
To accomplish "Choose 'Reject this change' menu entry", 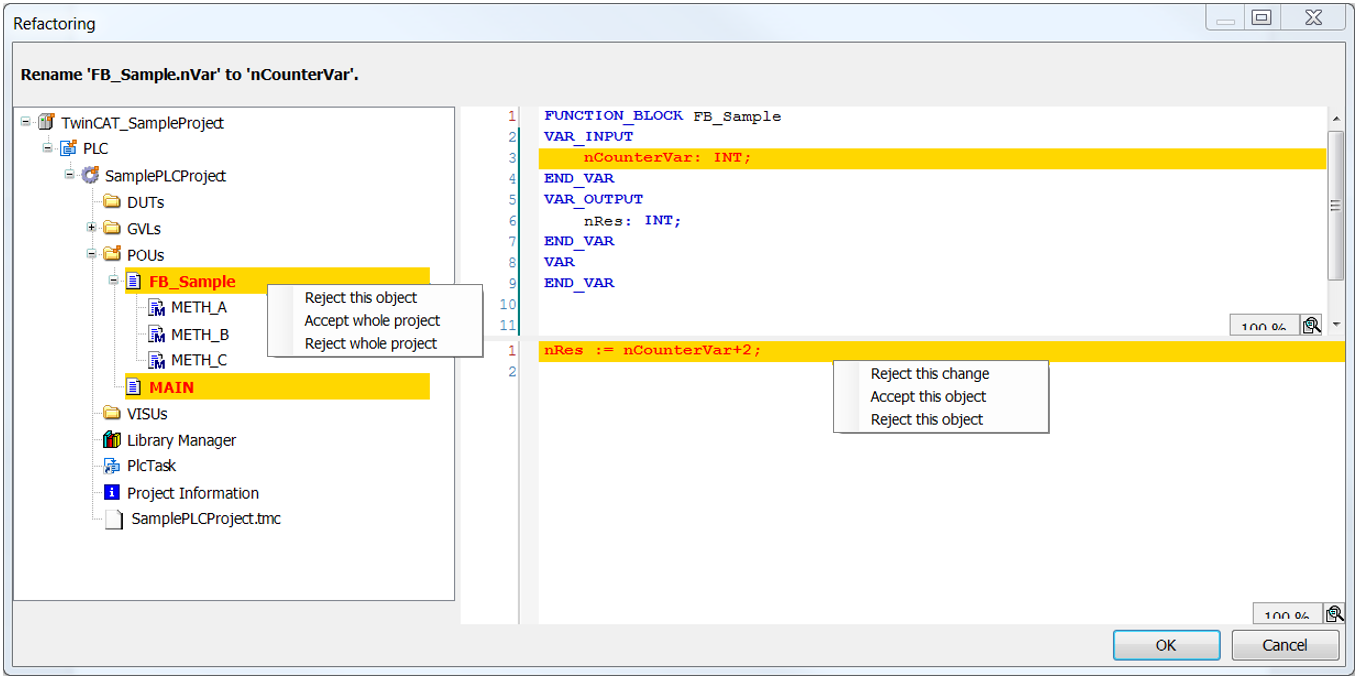I will coord(930,374).
